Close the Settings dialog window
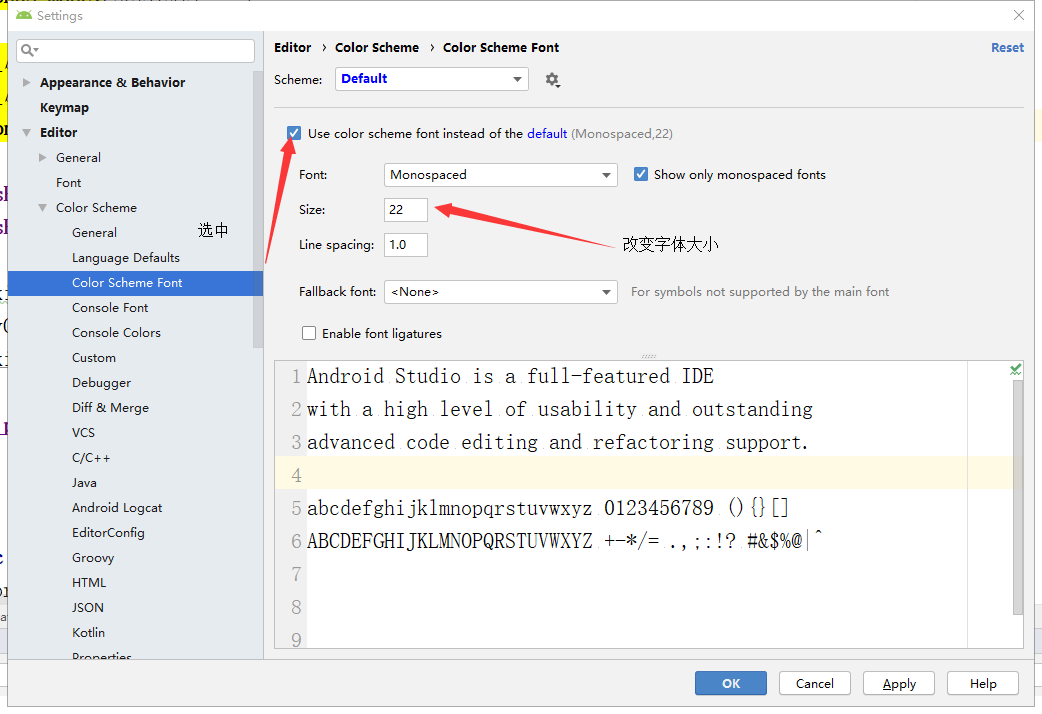Image resolution: width=1042 pixels, height=714 pixels. [x=1019, y=16]
